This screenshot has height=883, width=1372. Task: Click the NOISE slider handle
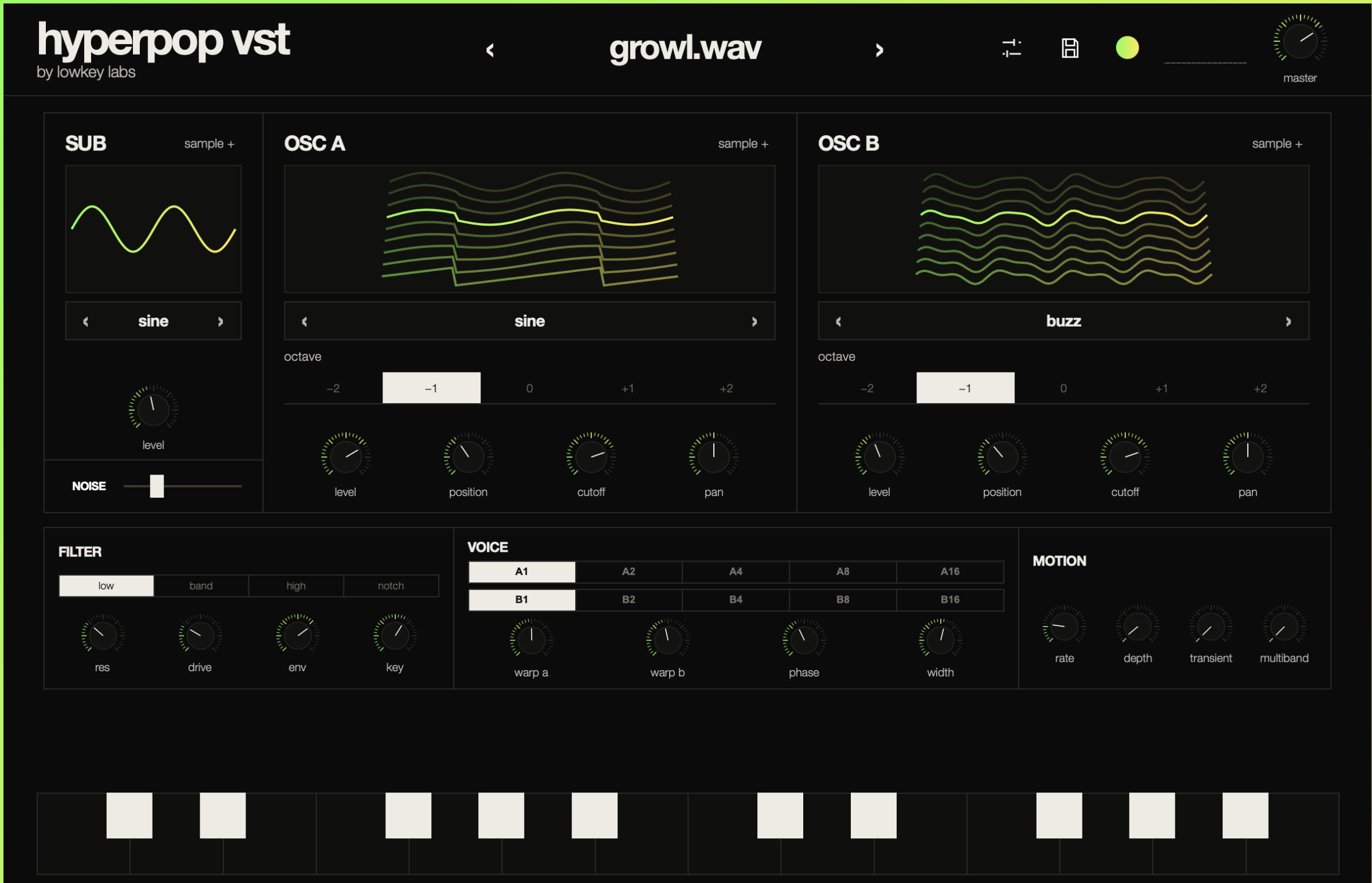pos(157,486)
